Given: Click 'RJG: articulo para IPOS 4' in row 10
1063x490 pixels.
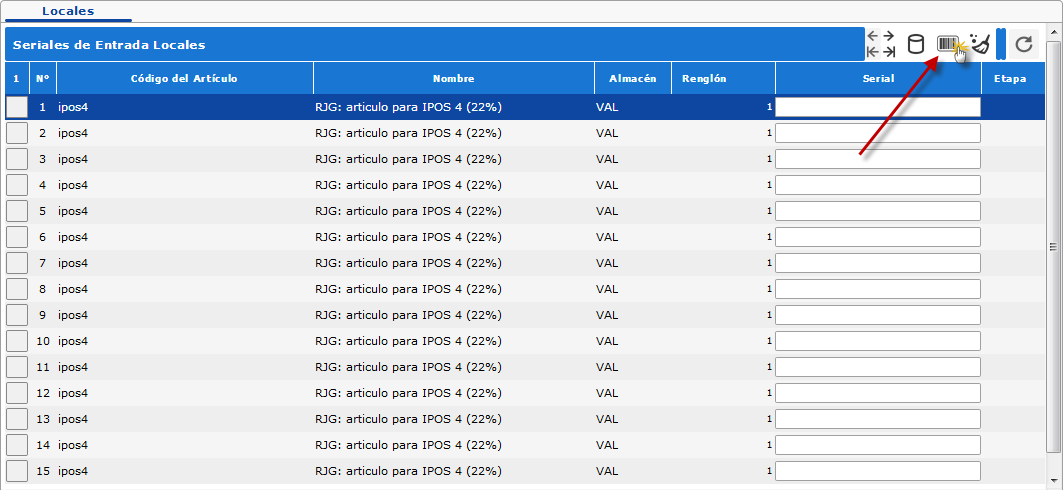Looking at the screenshot, I should (389, 341).
